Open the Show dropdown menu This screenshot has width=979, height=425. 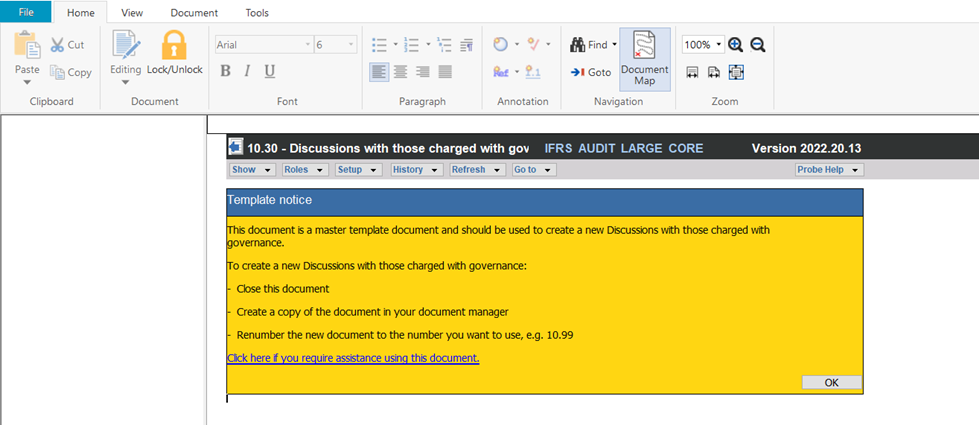coord(252,170)
